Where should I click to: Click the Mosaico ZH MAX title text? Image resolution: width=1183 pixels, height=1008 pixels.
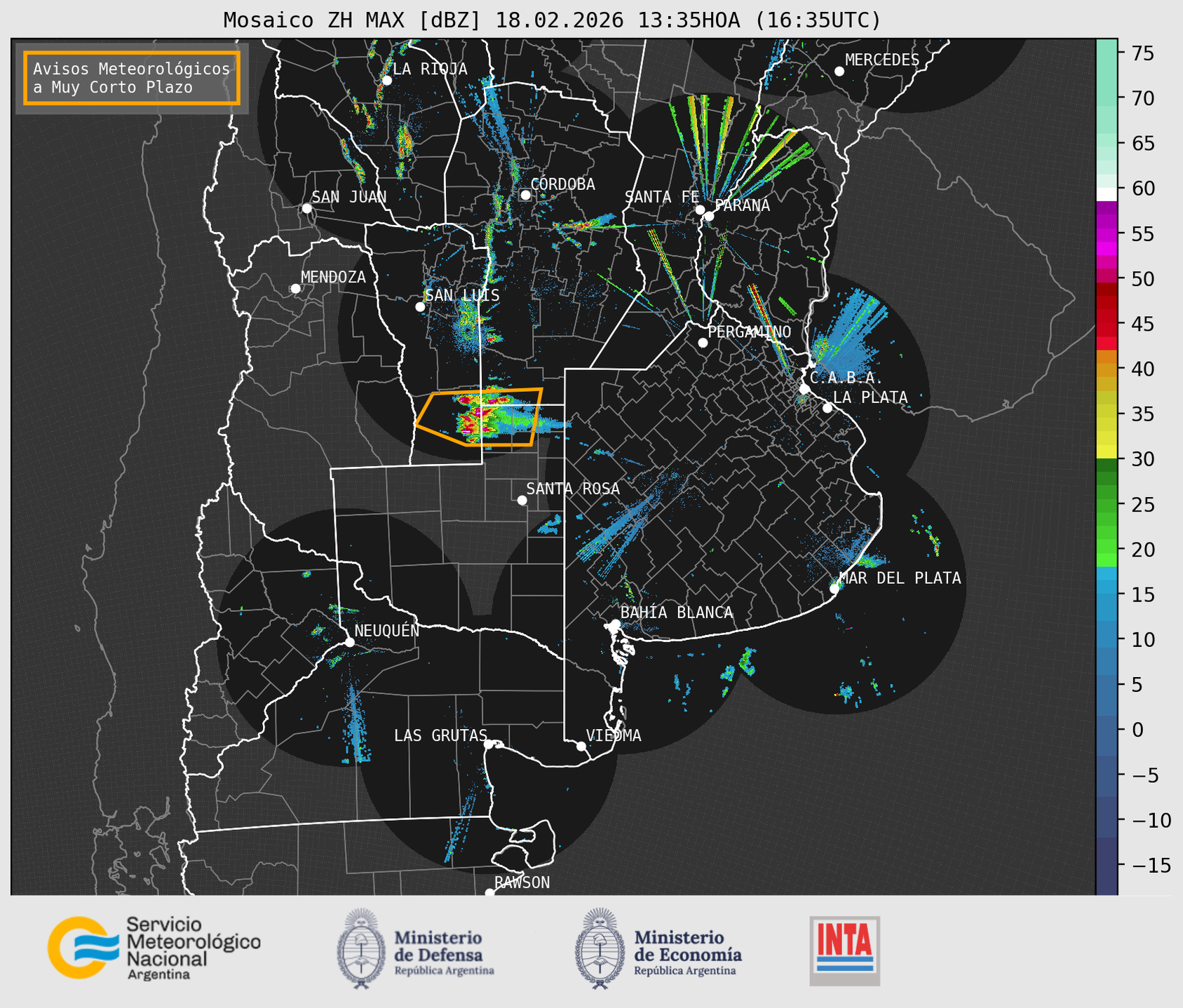(552, 20)
